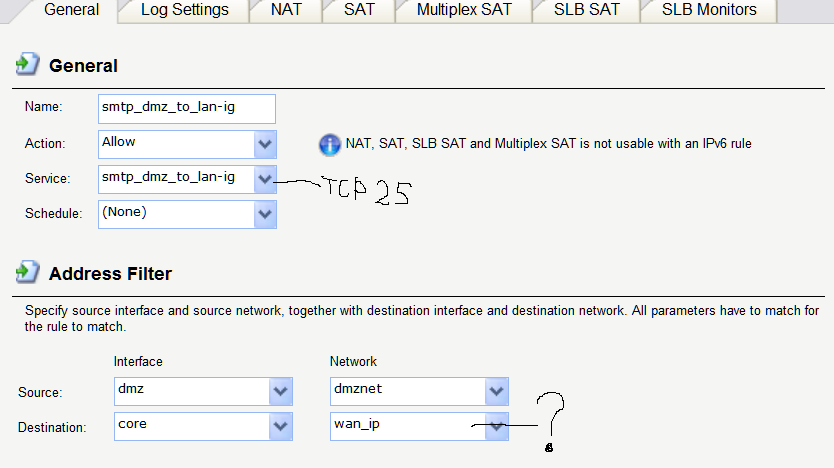This screenshot has height=468, width=834.
Task: Open the SLB SAT tab
Action: click(x=587, y=10)
